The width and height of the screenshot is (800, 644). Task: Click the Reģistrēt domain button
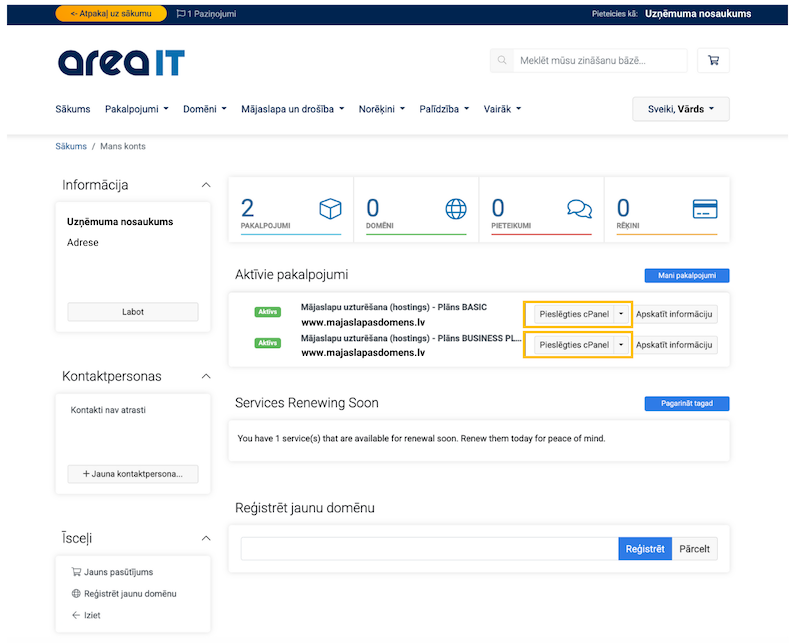[644, 549]
